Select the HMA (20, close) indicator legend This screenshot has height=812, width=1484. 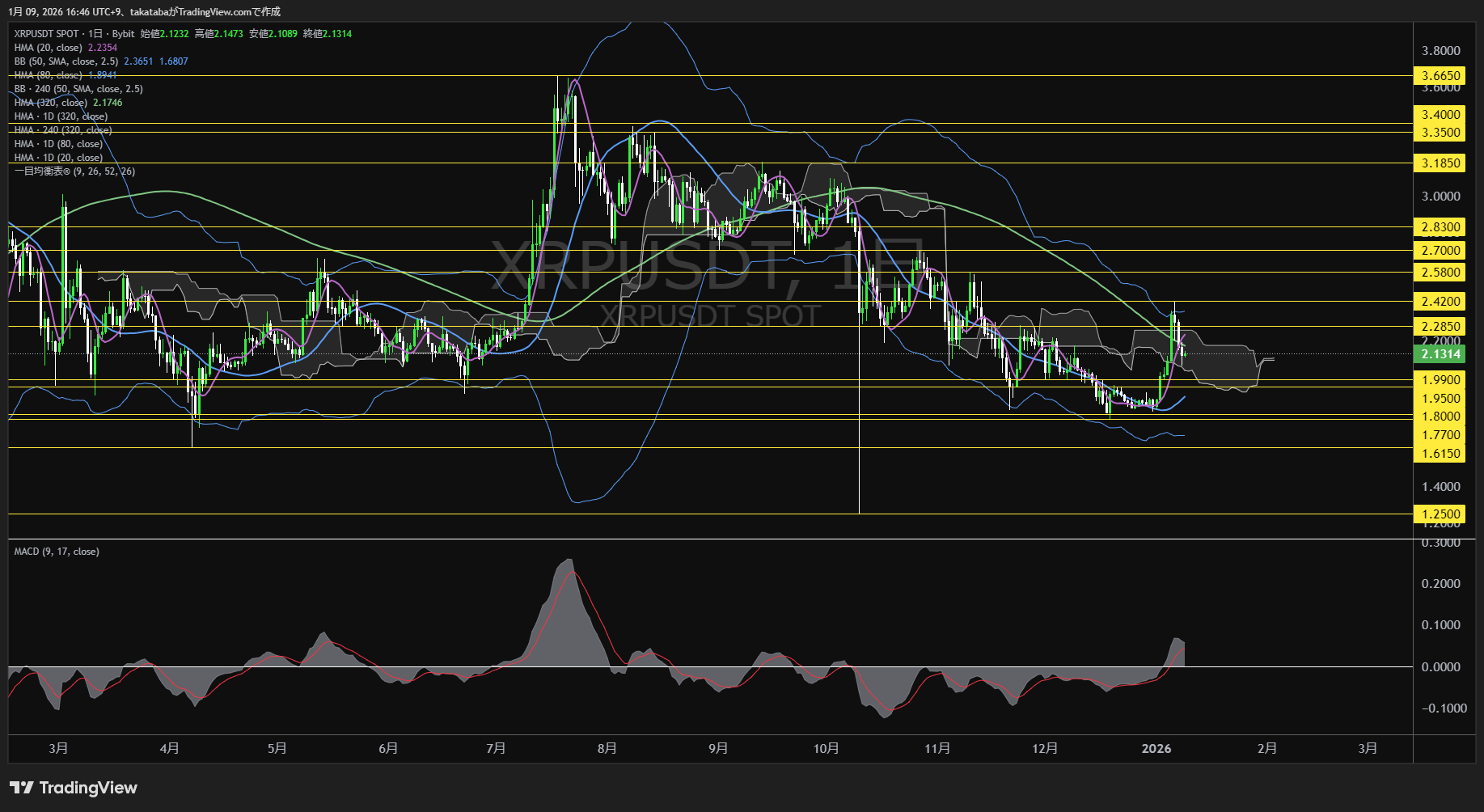(x=49, y=48)
